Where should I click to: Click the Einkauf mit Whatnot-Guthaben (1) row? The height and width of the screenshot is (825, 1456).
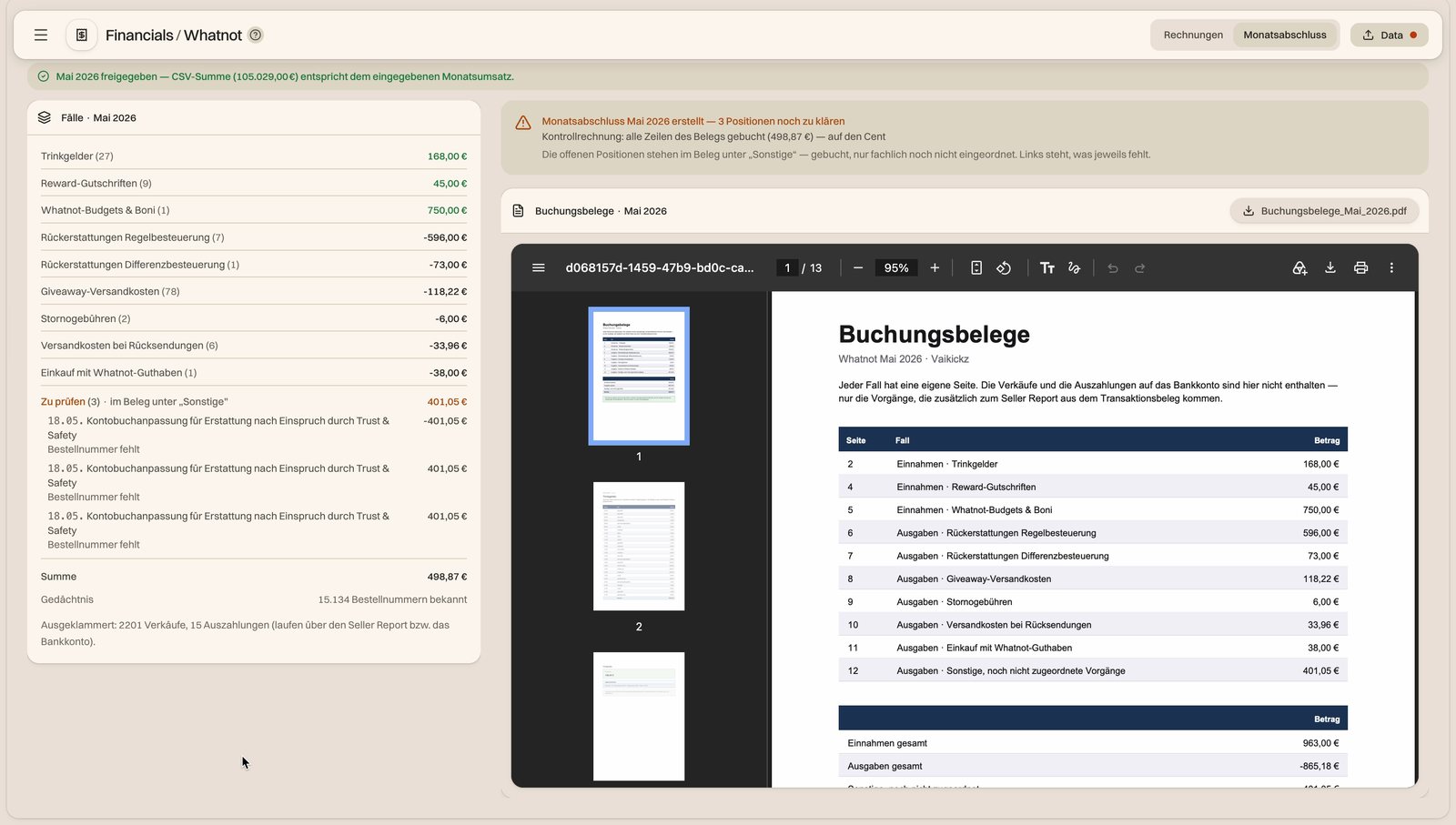click(254, 372)
